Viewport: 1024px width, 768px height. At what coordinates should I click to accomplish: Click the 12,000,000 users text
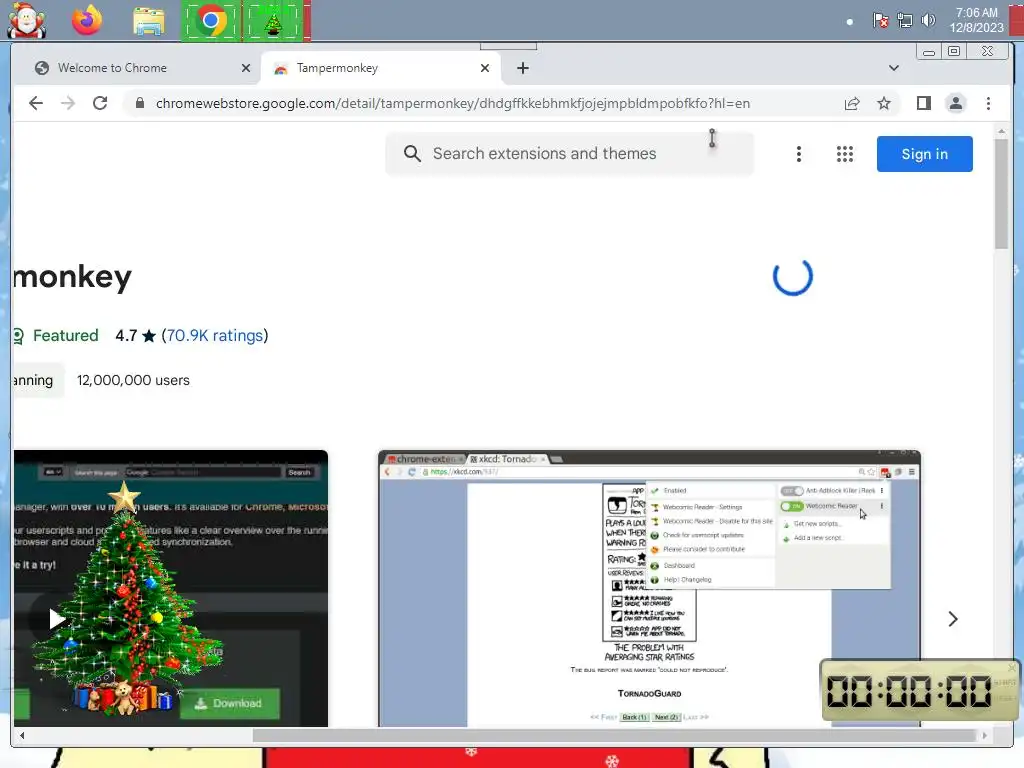coord(133,380)
